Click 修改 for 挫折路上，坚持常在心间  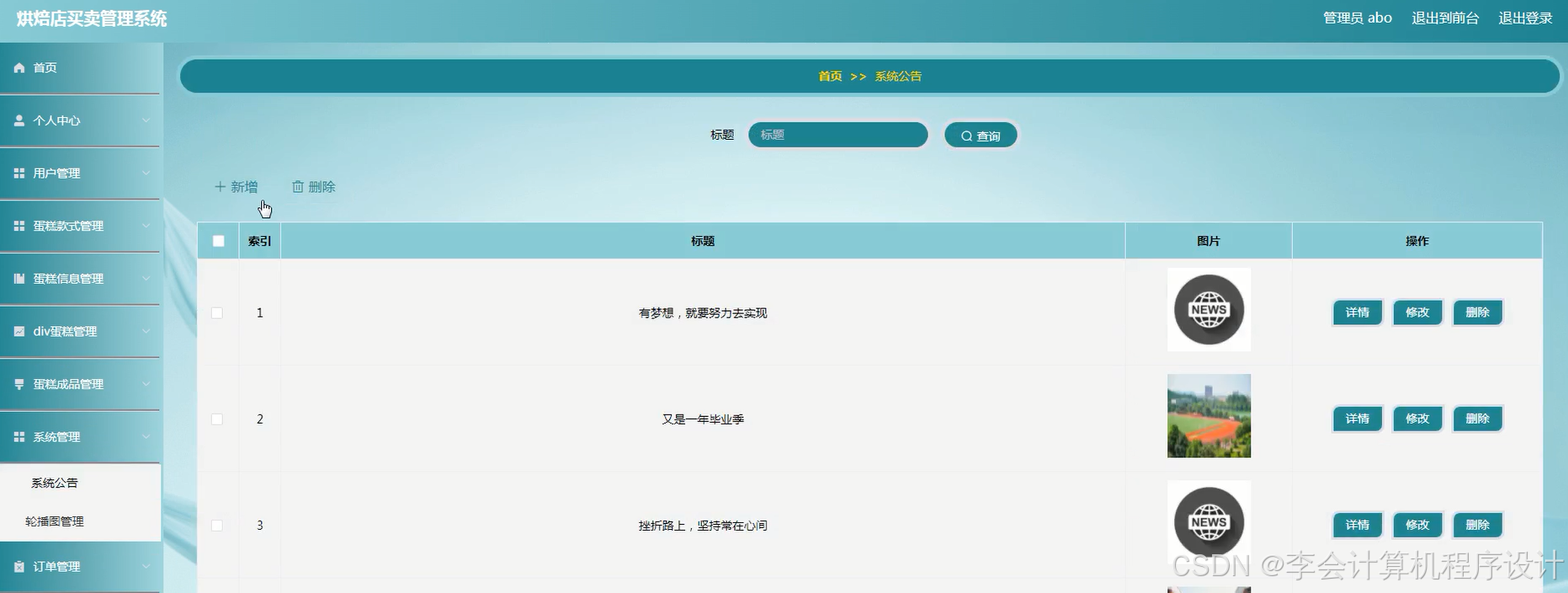[x=1417, y=525]
